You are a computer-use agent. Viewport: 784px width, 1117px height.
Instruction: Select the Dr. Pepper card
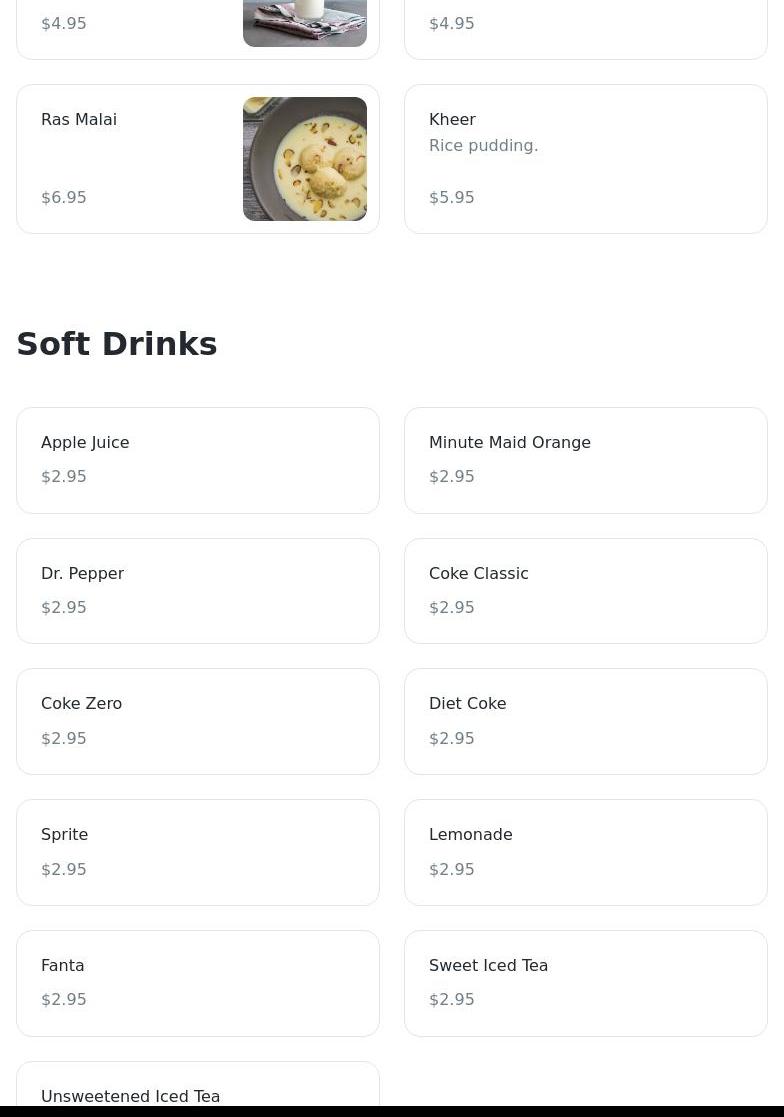(x=197, y=591)
